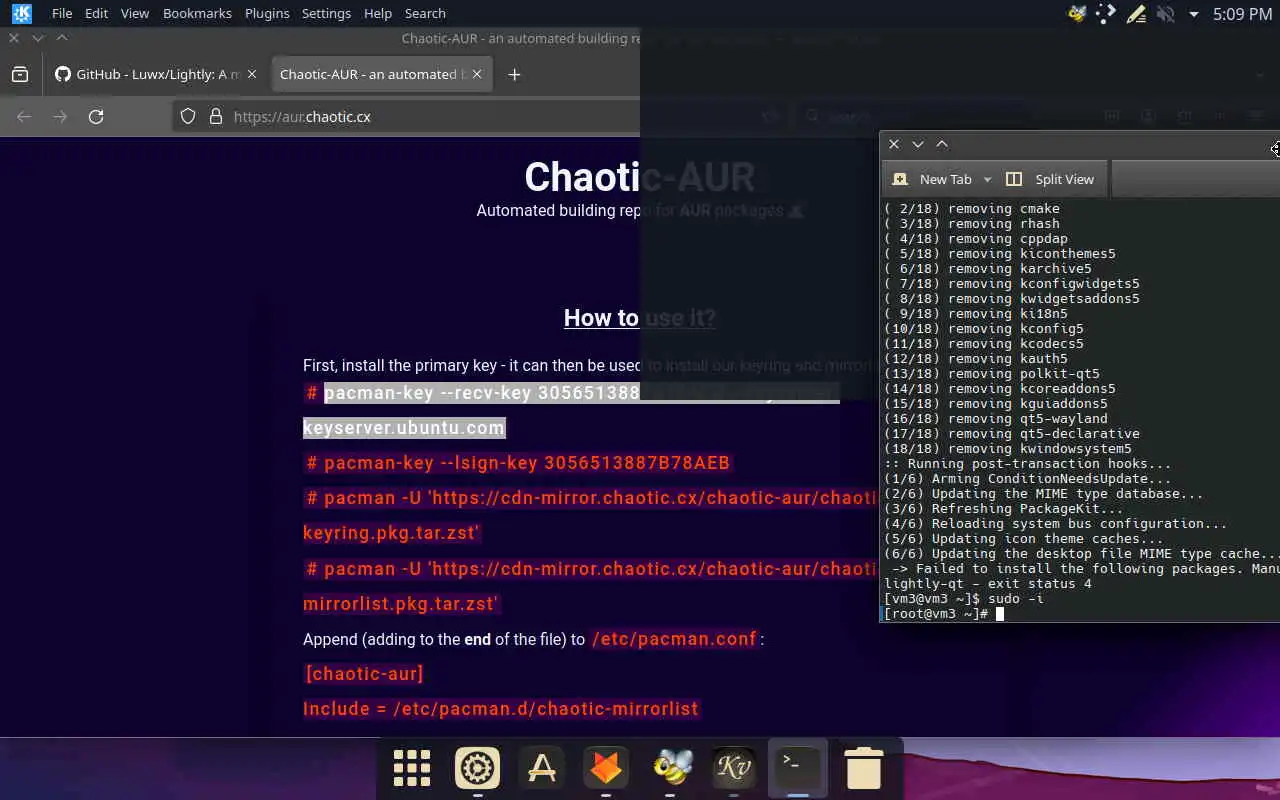Click the pacman-key --lsign-key command line

[x=518, y=463]
